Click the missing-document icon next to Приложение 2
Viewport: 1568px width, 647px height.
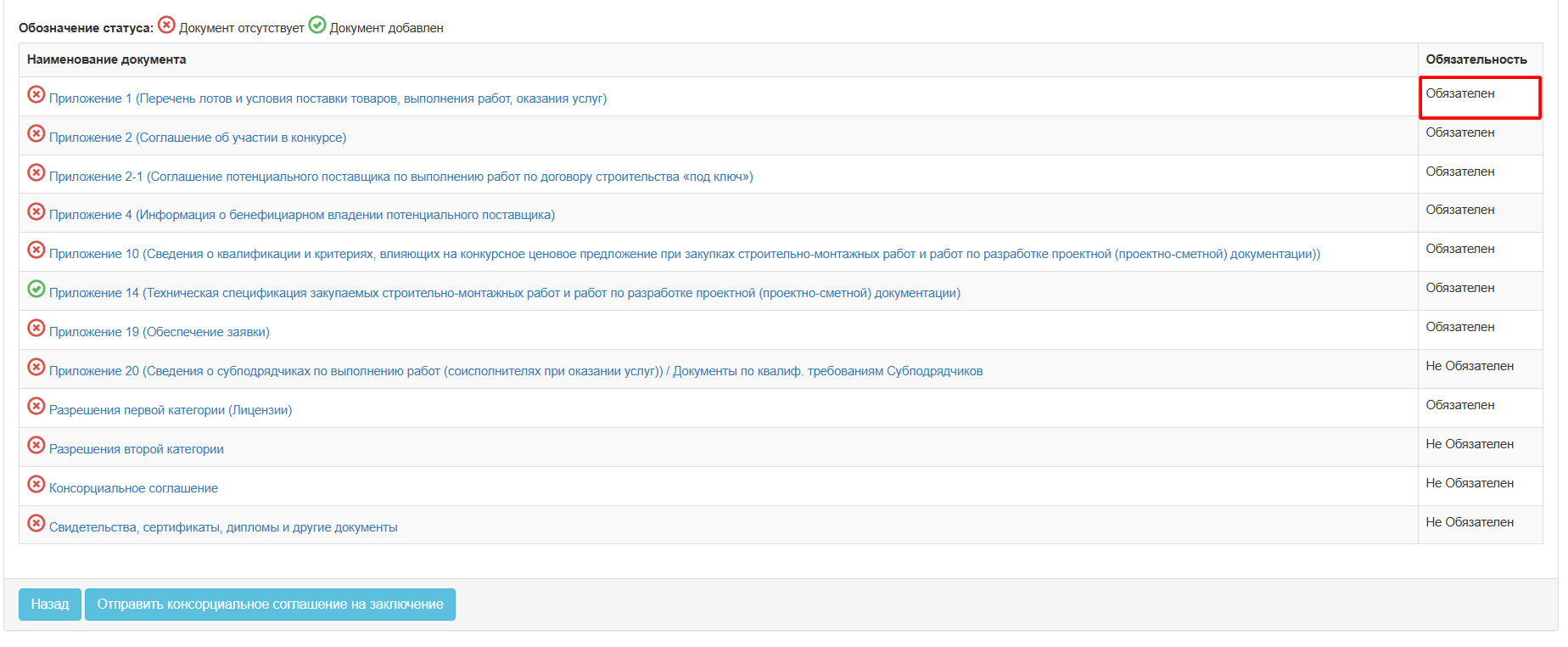coord(36,133)
